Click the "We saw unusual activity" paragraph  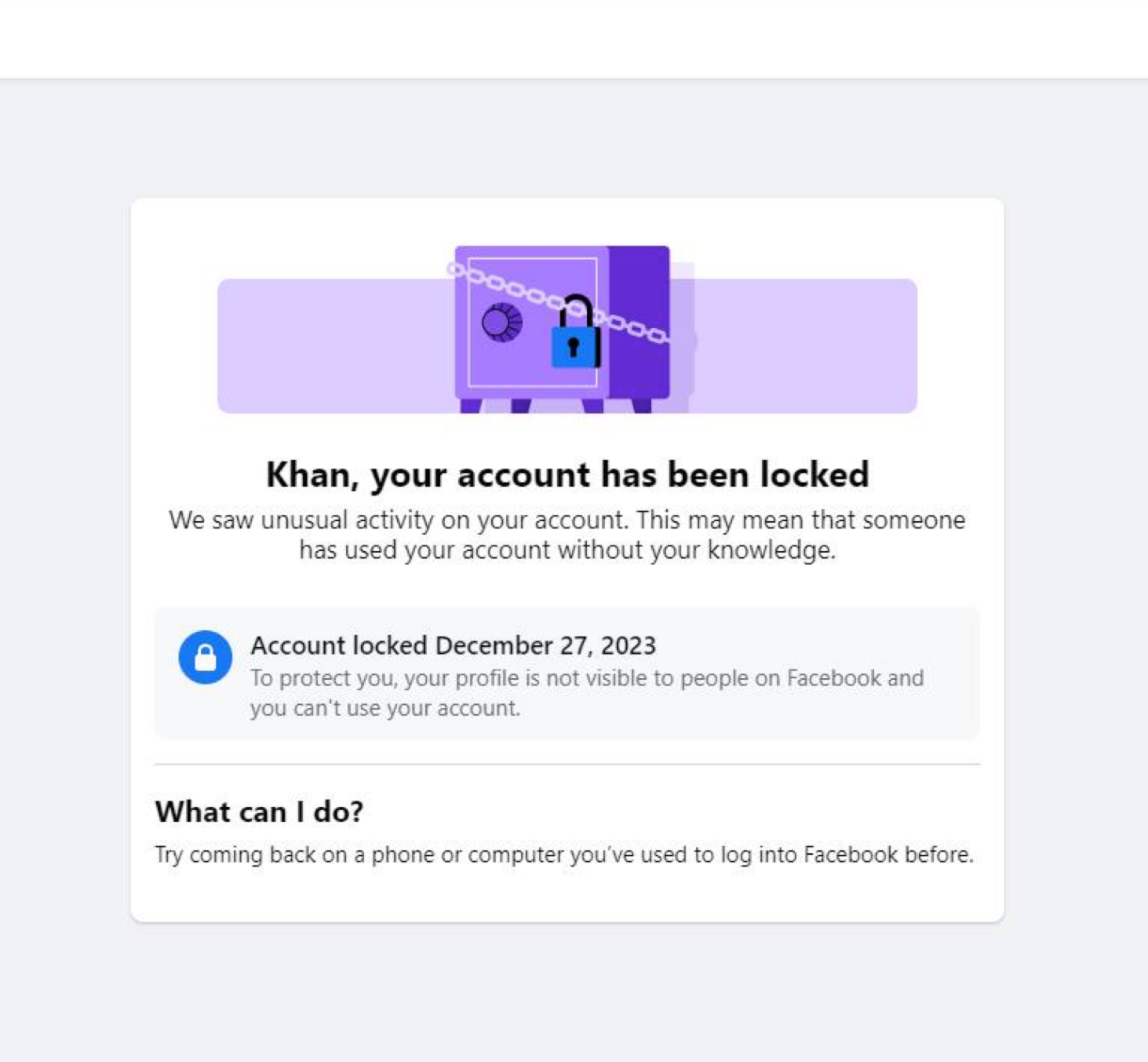(x=567, y=535)
